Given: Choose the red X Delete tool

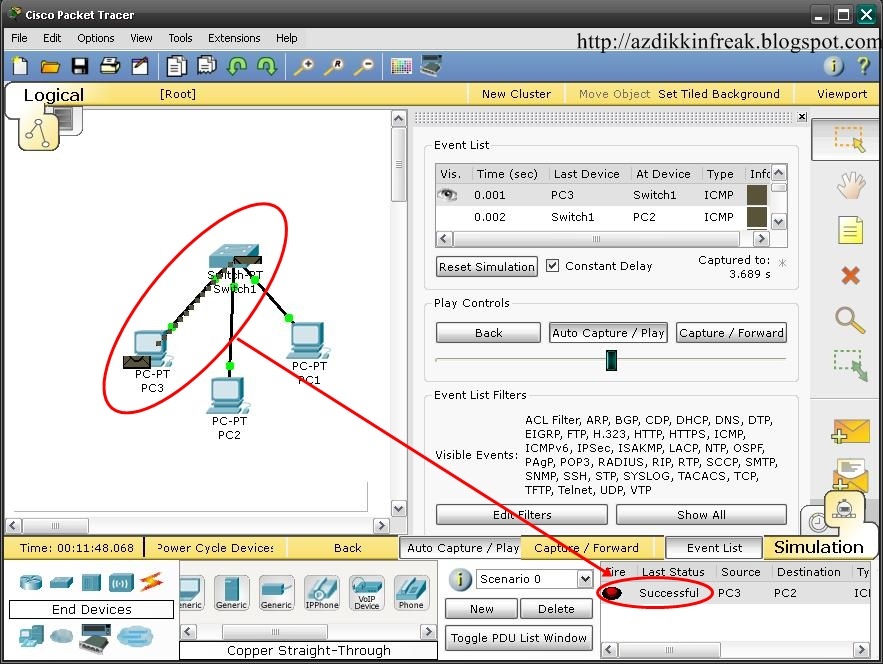Looking at the screenshot, I should tap(850, 275).
